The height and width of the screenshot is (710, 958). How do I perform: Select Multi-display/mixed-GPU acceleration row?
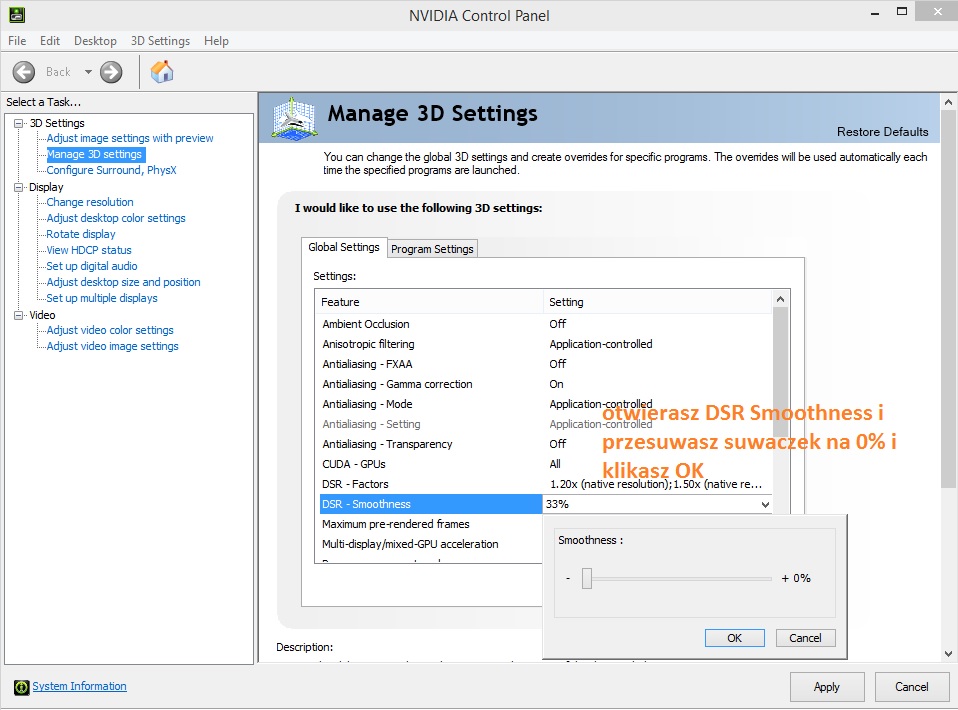431,544
